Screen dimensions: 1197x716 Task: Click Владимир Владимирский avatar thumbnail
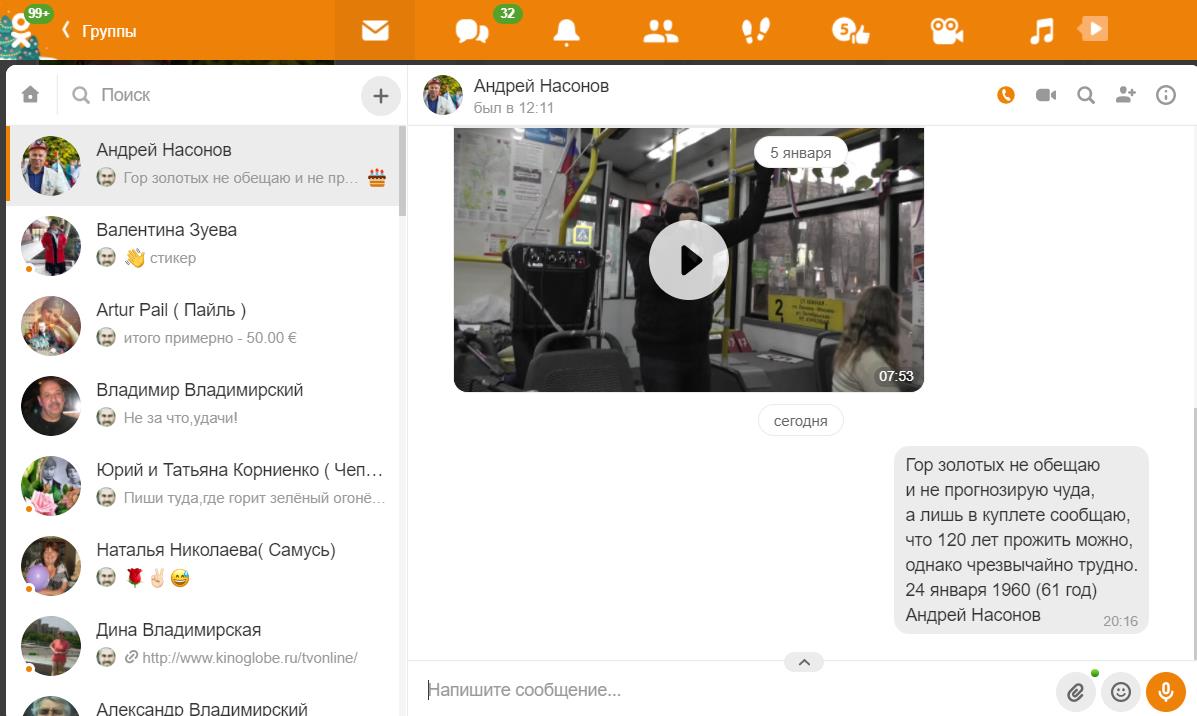pyautogui.click(x=50, y=405)
